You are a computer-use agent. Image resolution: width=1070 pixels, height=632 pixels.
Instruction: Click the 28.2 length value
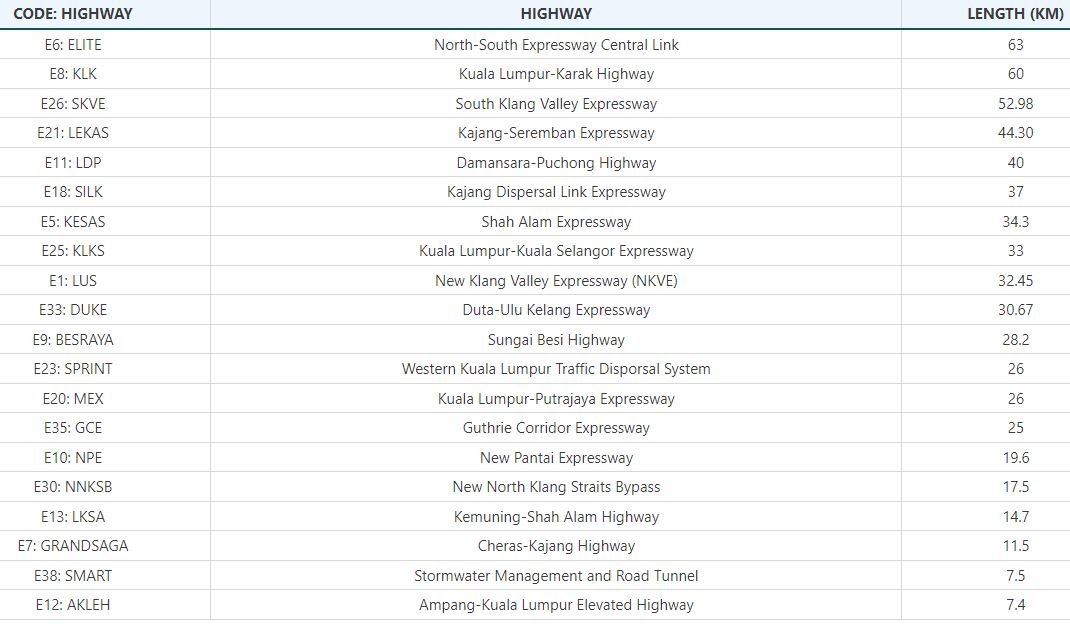click(1015, 340)
